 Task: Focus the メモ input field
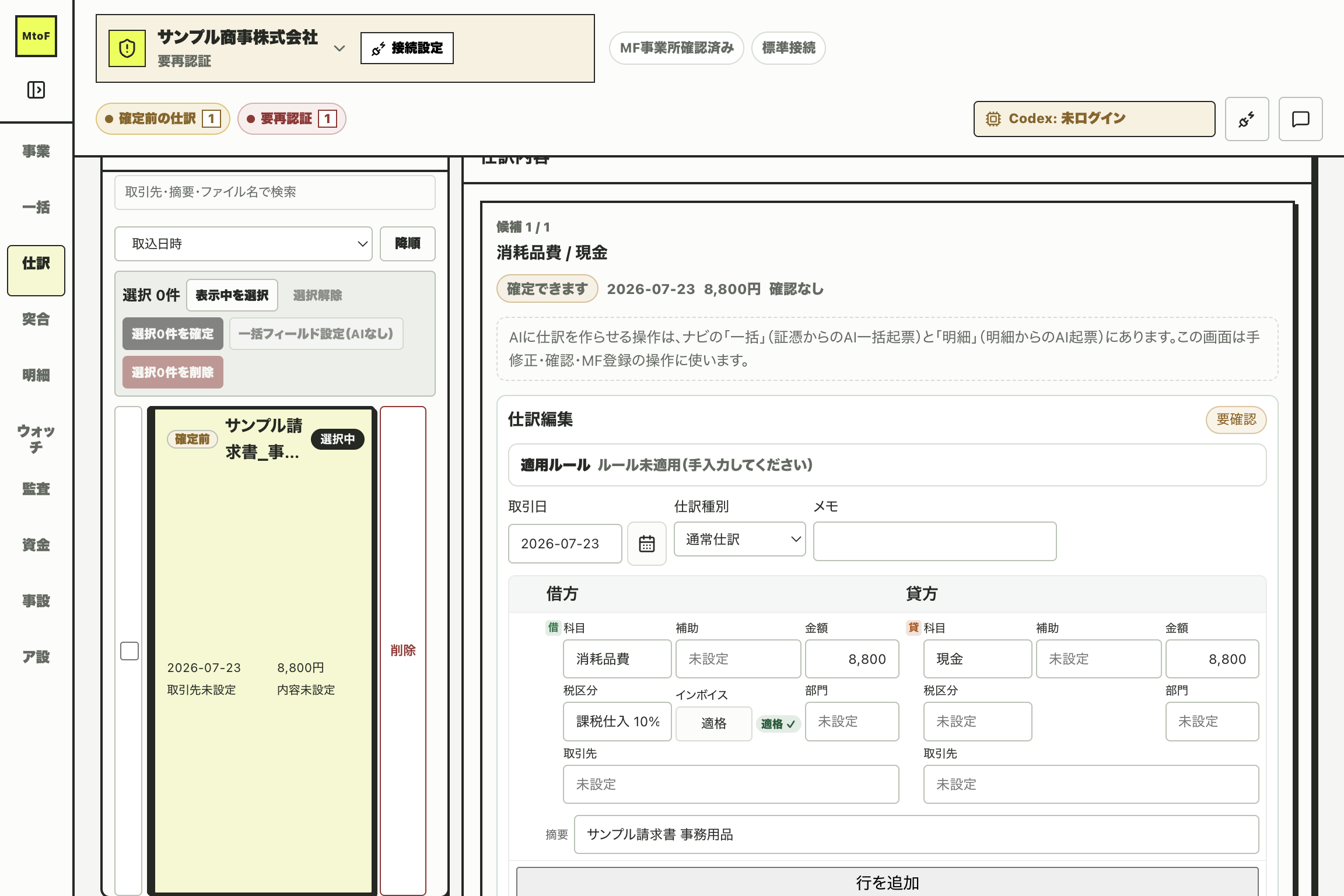(935, 541)
